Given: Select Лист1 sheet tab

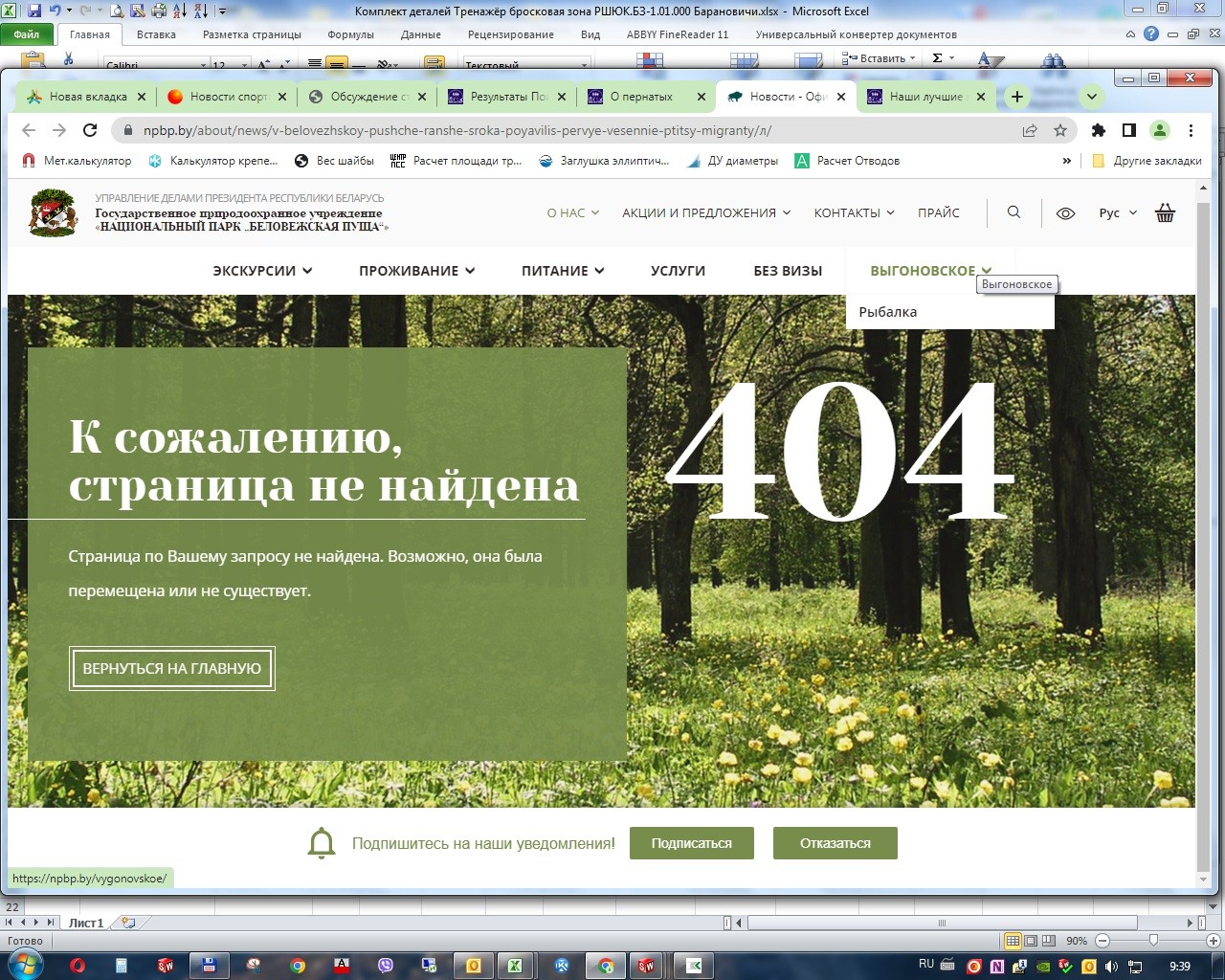Looking at the screenshot, I should (x=86, y=923).
